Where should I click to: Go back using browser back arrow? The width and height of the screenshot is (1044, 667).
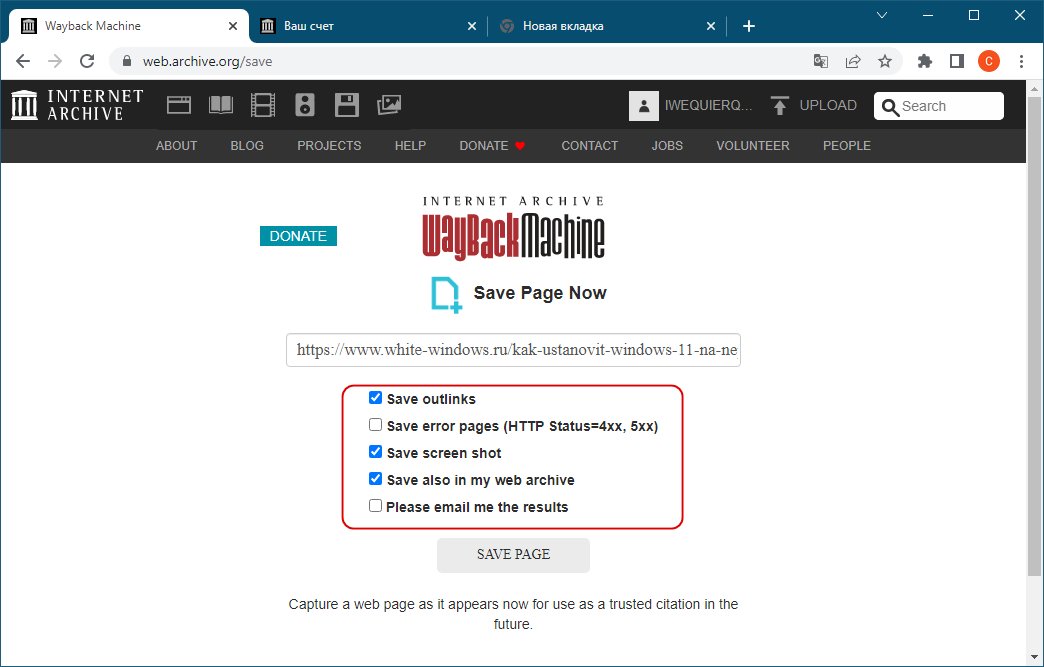[23, 61]
